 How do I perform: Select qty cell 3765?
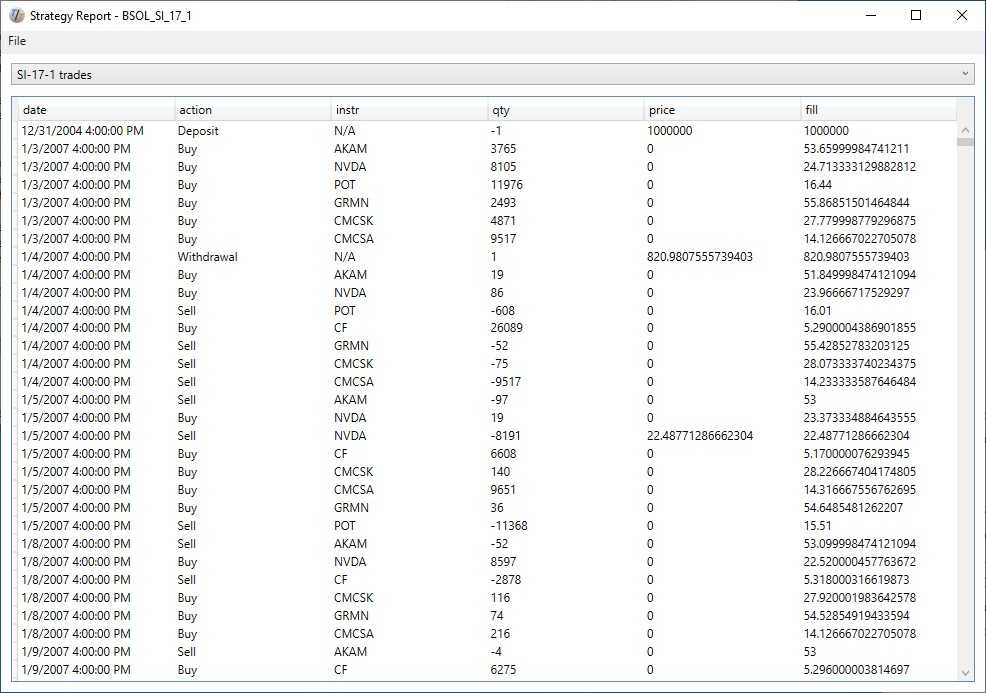[503, 149]
